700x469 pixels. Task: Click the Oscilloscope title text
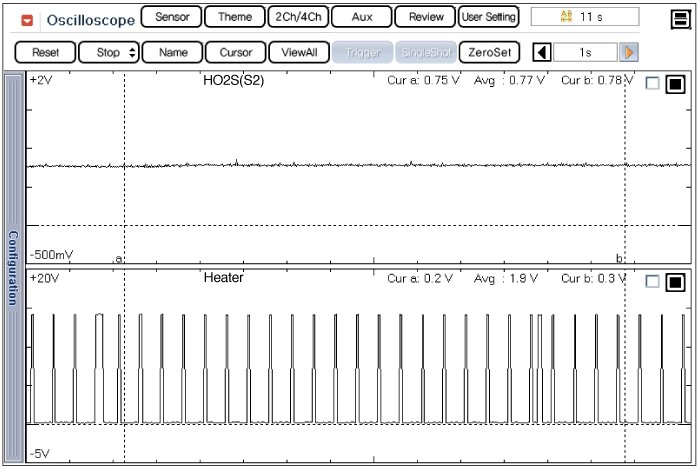point(91,20)
